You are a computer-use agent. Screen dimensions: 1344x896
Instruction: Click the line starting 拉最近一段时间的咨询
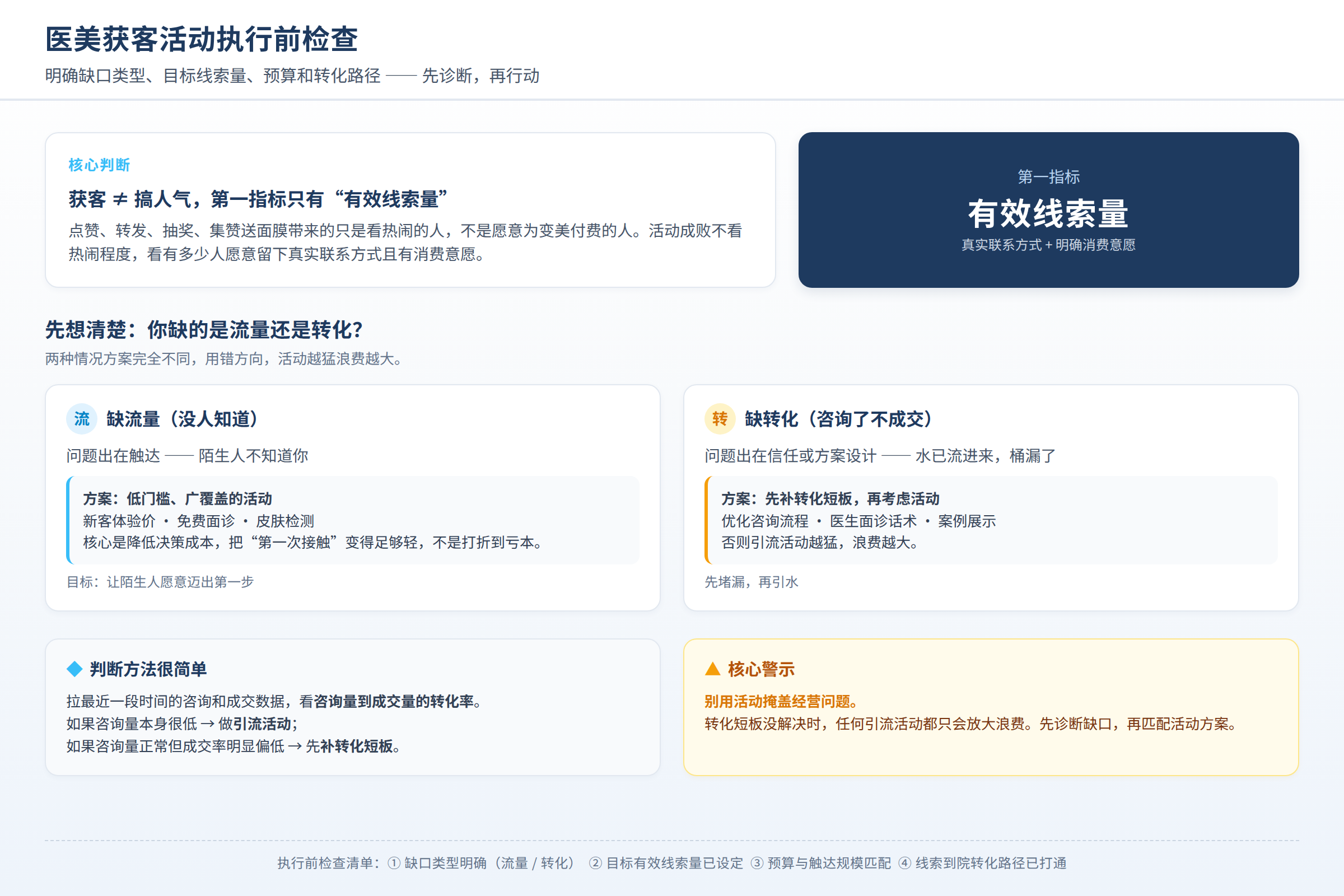(x=273, y=701)
